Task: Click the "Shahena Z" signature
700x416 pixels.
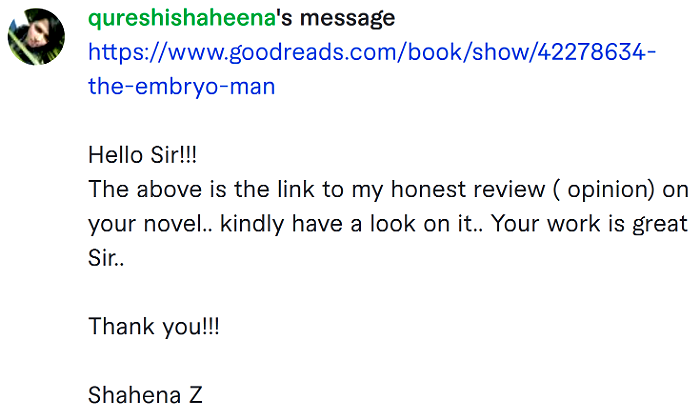Action: (x=145, y=395)
